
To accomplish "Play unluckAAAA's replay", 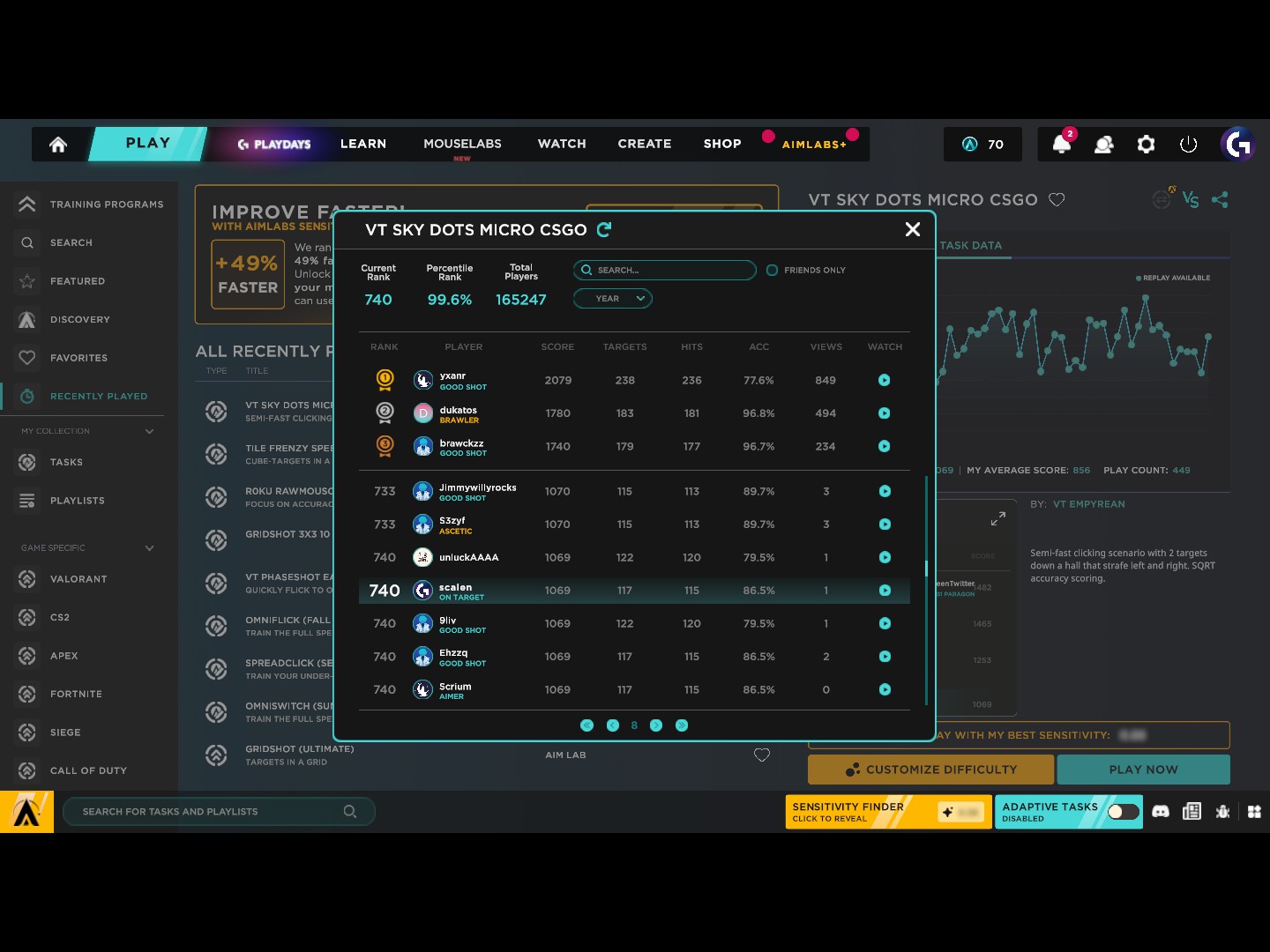I will coord(885,558).
